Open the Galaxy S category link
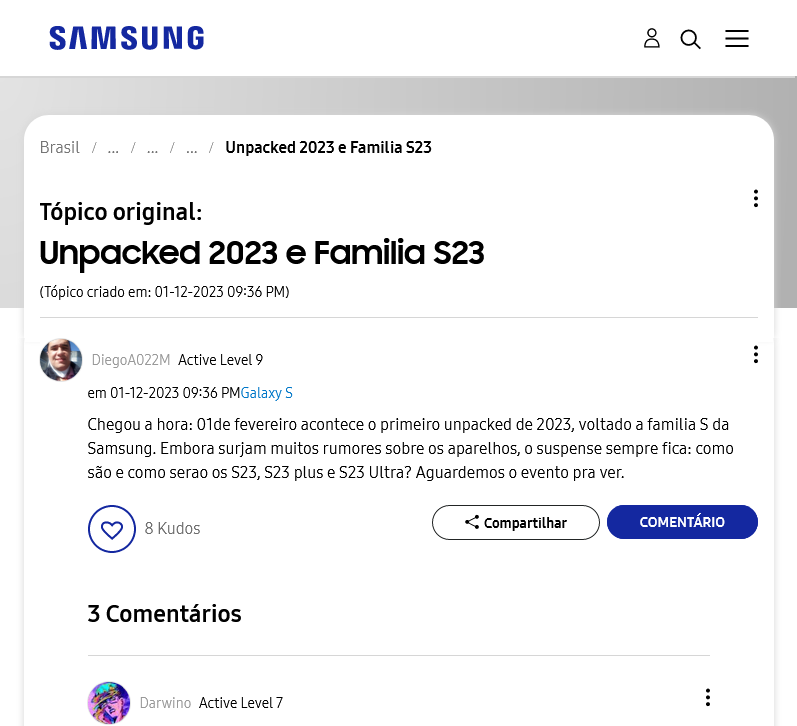 click(266, 393)
